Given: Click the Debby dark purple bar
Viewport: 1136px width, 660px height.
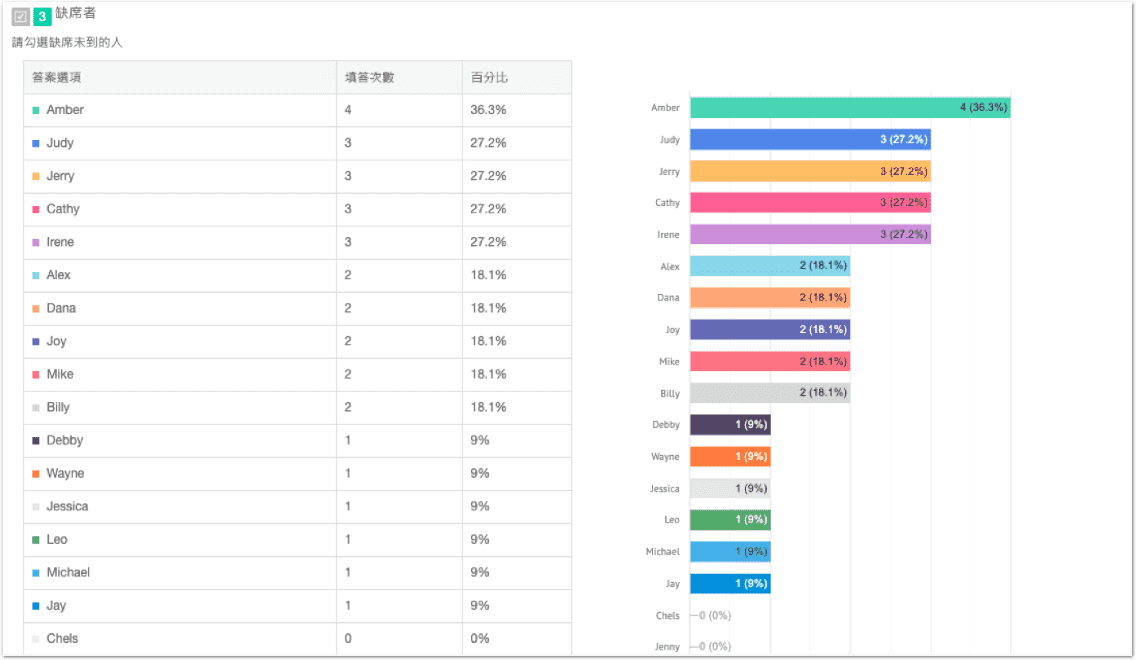Looking at the screenshot, I should (730, 425).
